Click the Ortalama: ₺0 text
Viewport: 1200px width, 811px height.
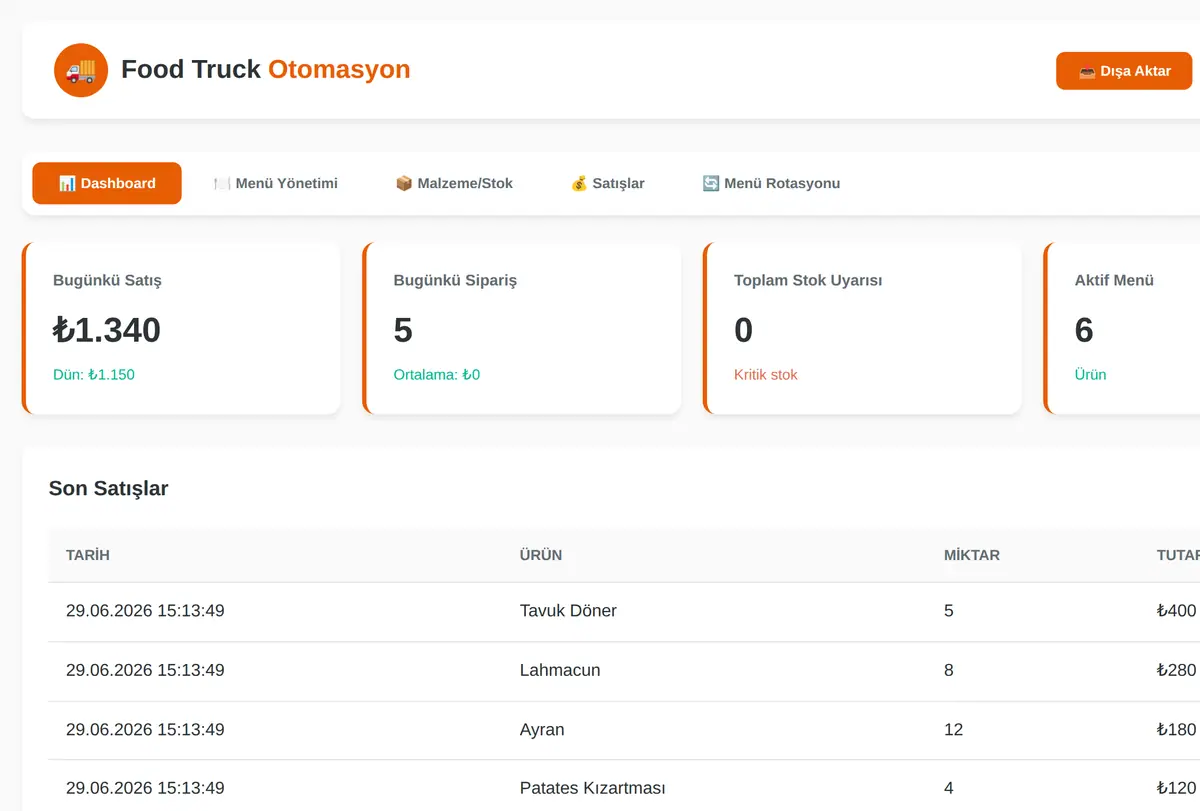[x=437, y=375]
